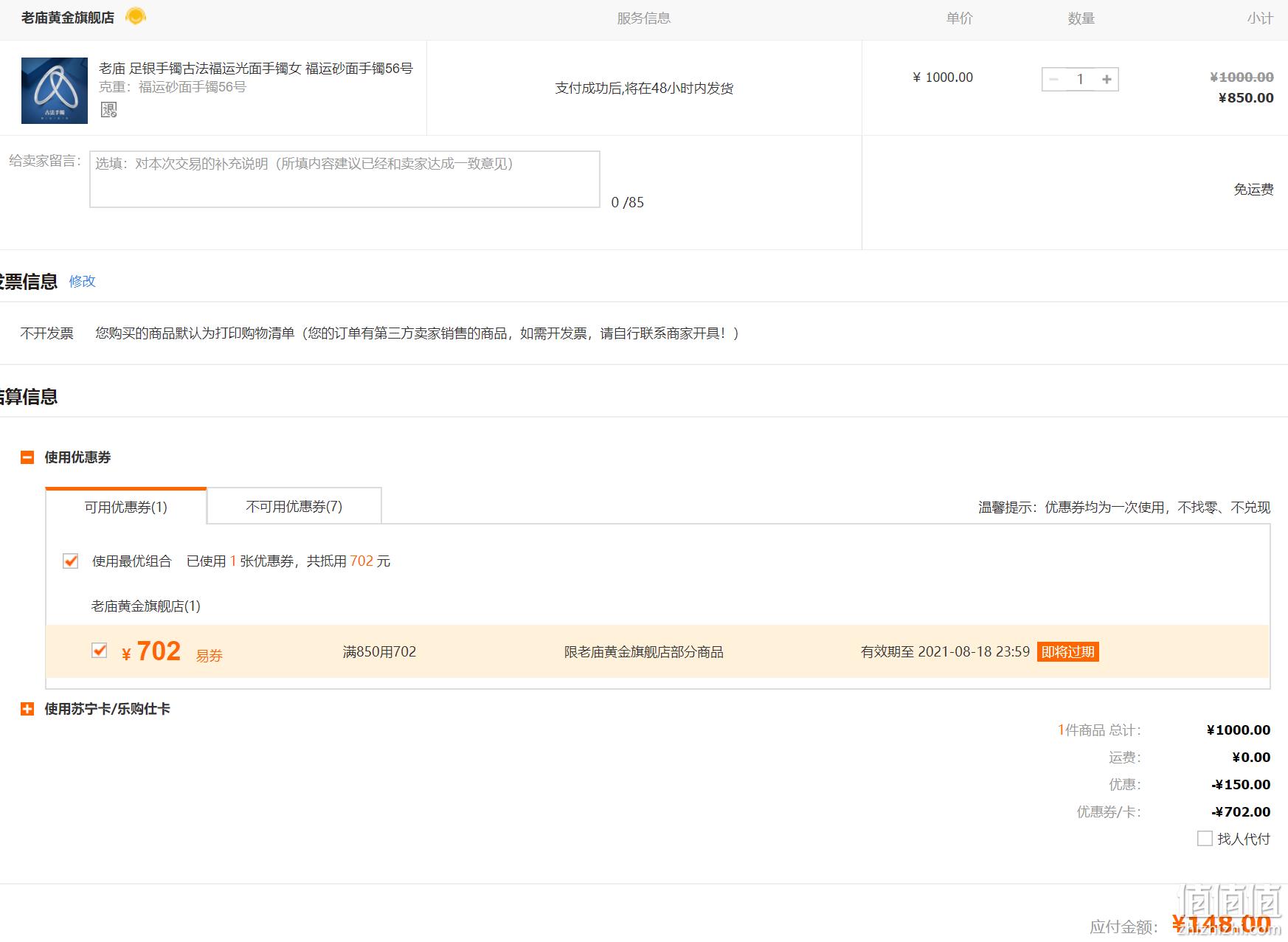
Task: Uncheck the ¥702 易券 coupon checkbox
Action: pyautogui.click(x=100, y=651)
